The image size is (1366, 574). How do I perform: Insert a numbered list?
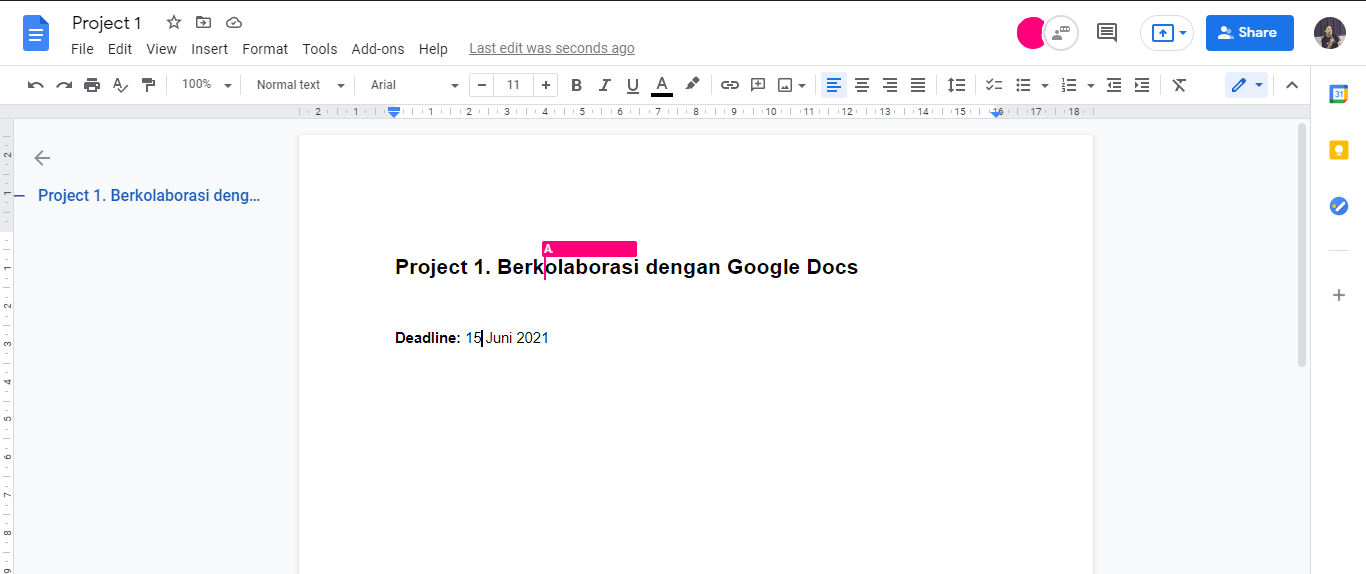(1069, 85)
